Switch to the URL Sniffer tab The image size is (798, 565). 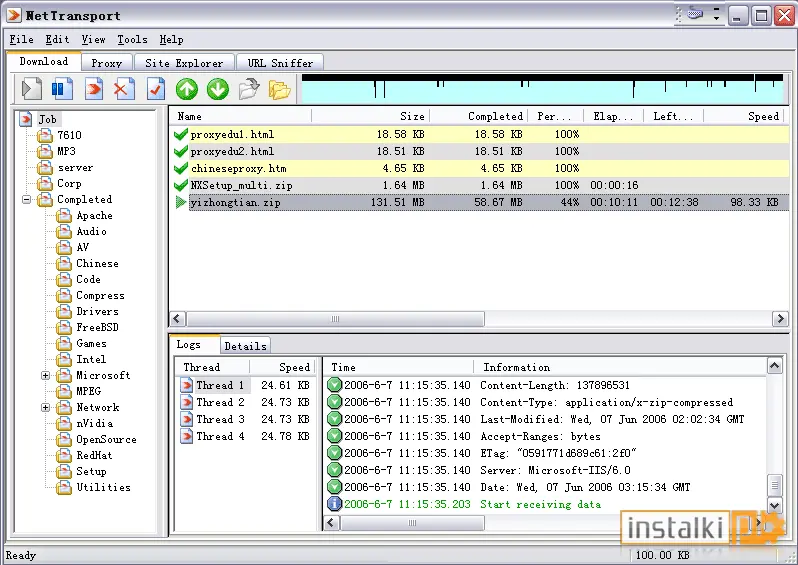point(280,63)
